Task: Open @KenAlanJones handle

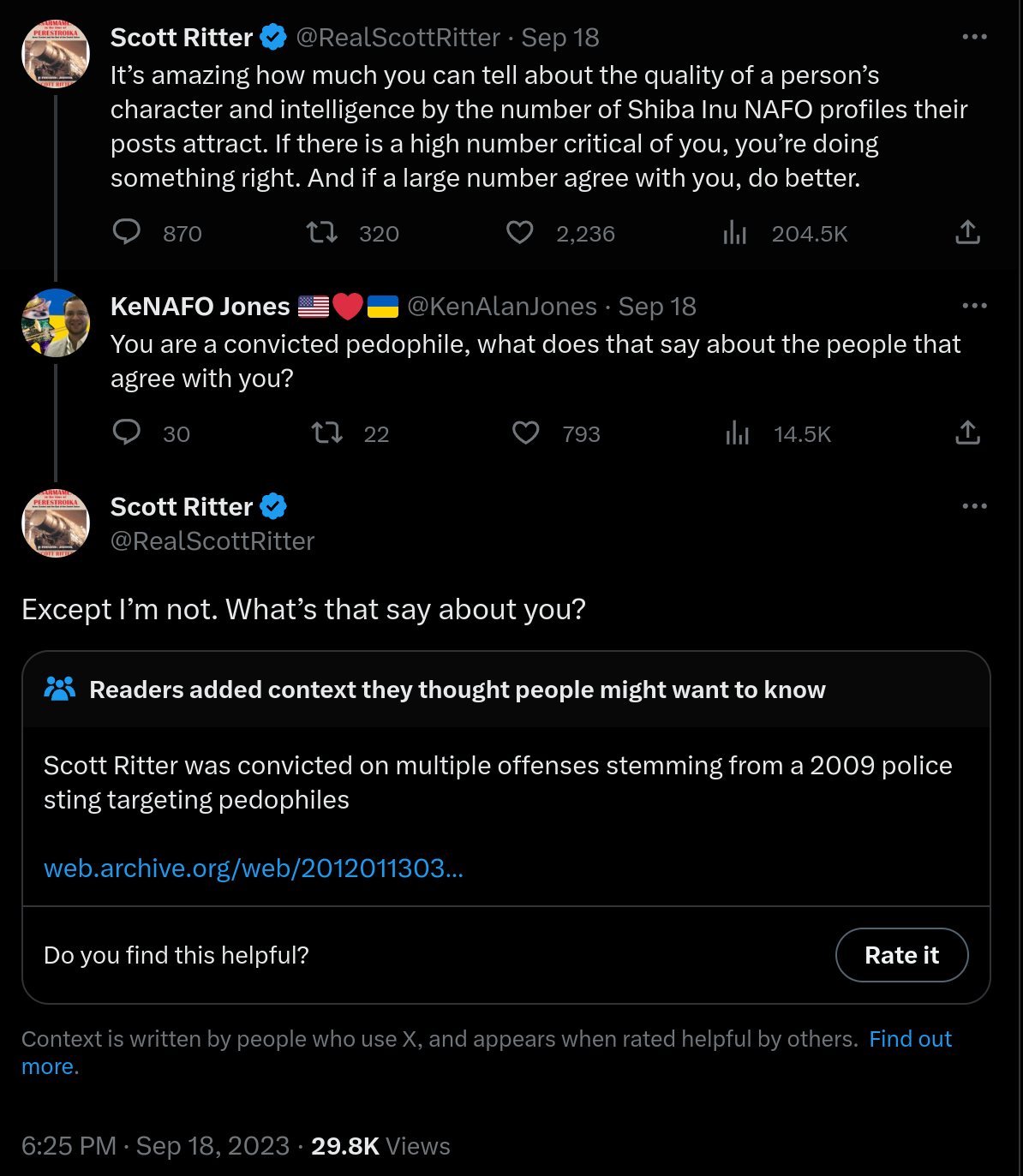Action: (x=501, y=307)
